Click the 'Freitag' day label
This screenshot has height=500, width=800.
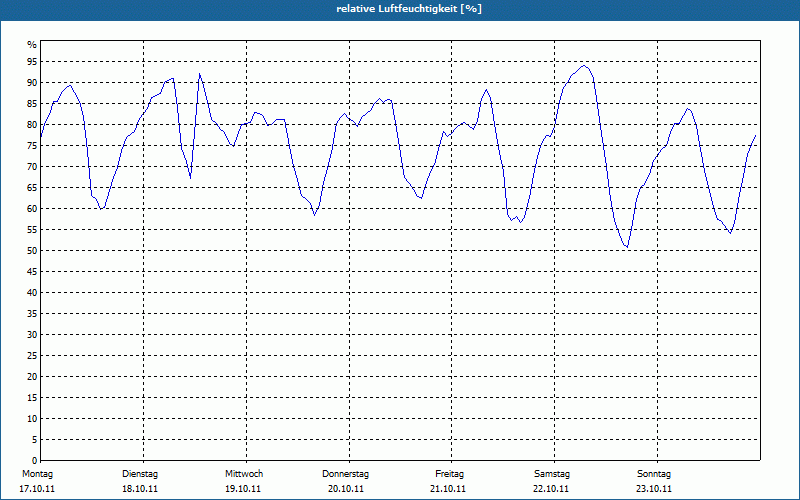pos(449,474)
